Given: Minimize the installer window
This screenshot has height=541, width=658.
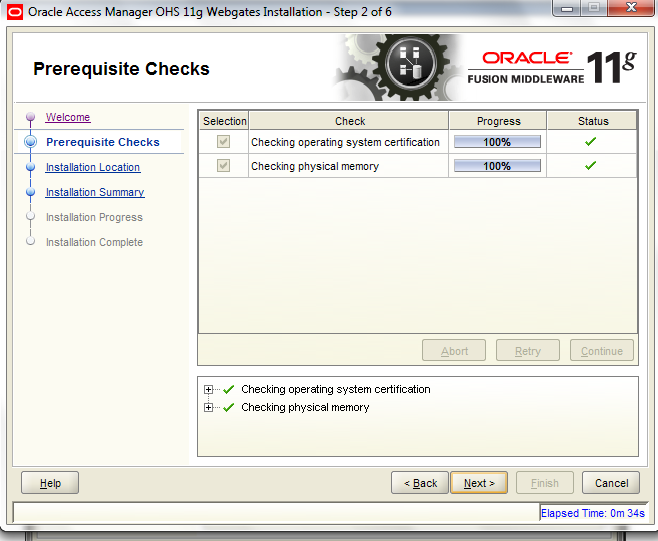Looking at the screenshot, I should coord(567,8).
